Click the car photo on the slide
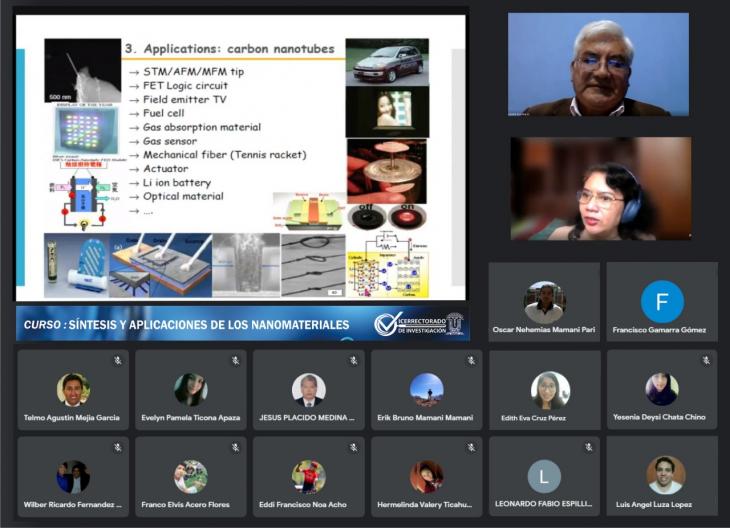 387,62
